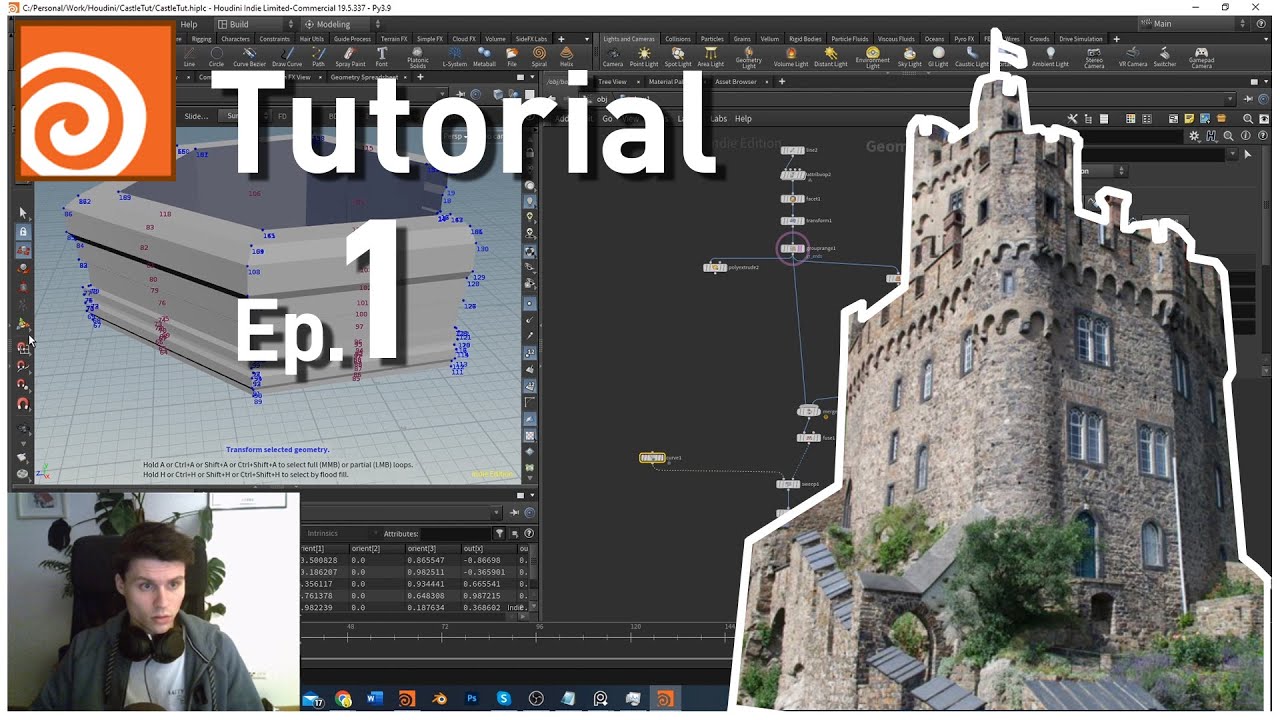Open Photoshop from the taskbar
1280x720 pixels.
pyautogui.click(x=471, y=699)
